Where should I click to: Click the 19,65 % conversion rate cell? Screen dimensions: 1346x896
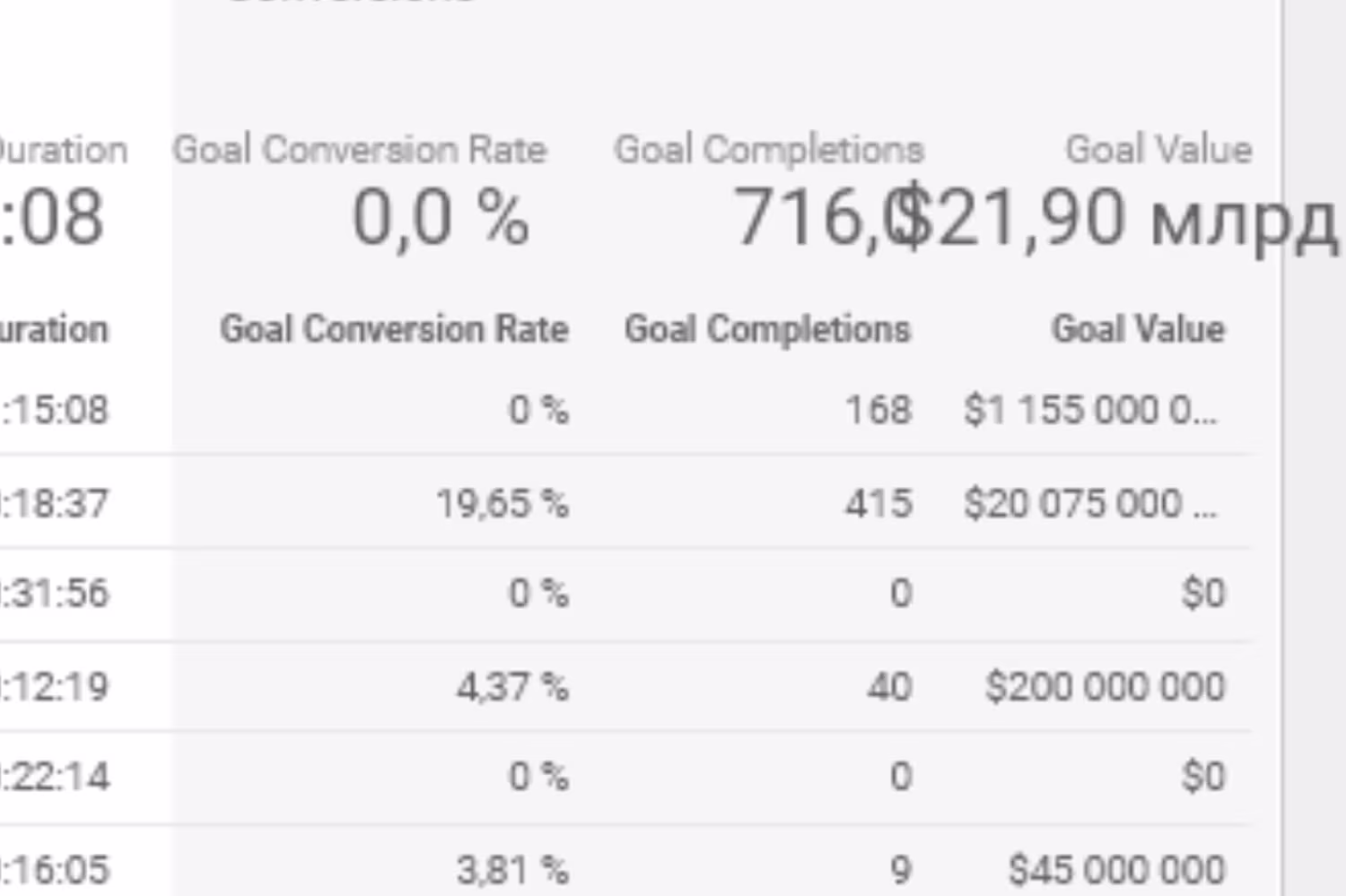pos(503,503)
